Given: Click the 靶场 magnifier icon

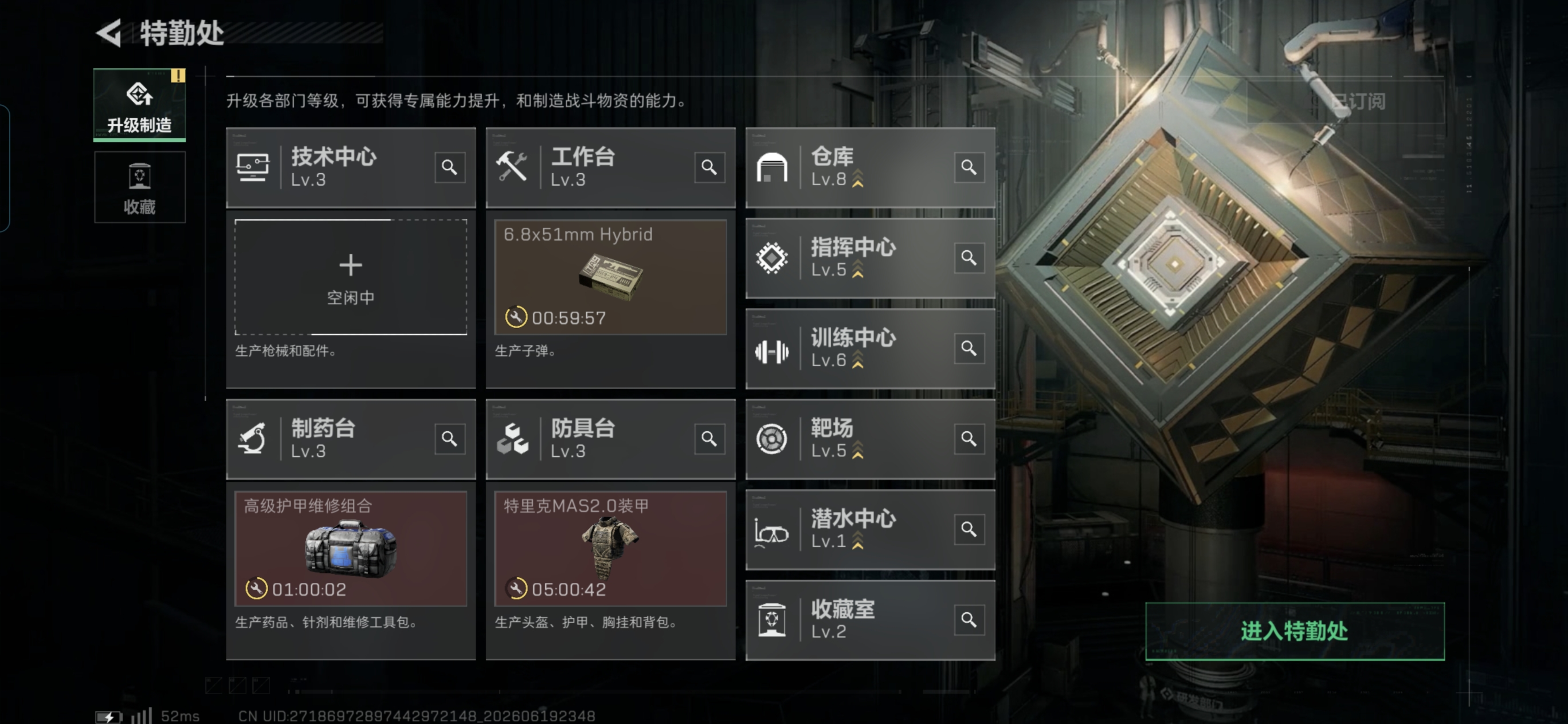Looking at the screenshot, I should (969, 439).
